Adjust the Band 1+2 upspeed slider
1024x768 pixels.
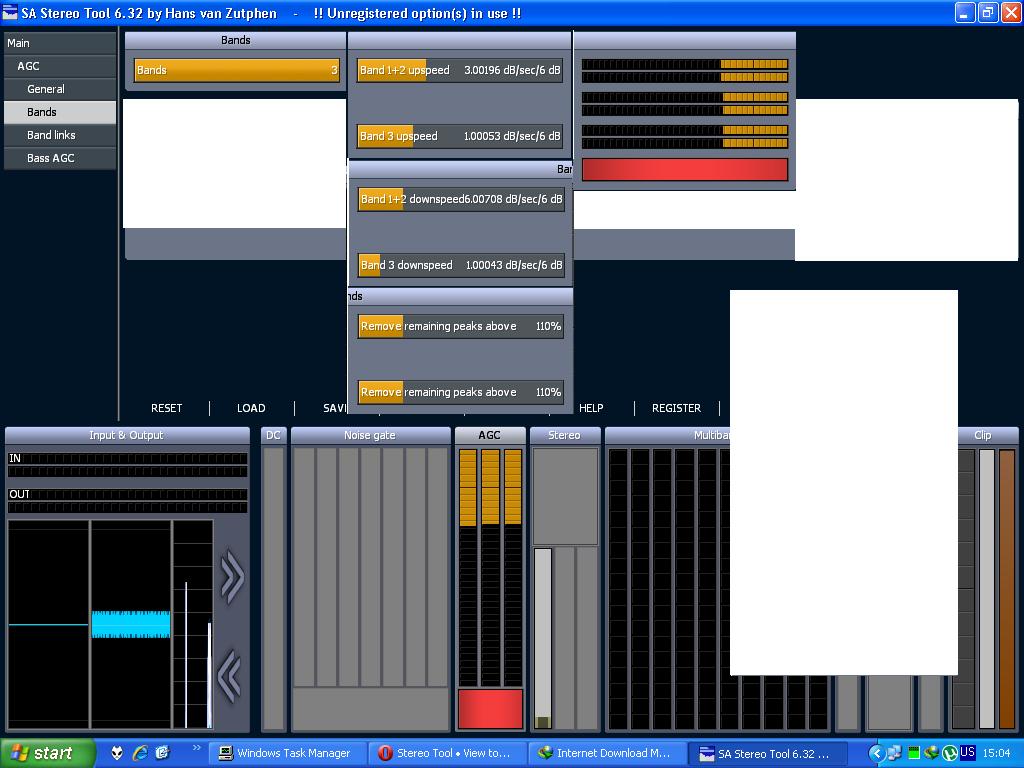click(x=460, y=70)
